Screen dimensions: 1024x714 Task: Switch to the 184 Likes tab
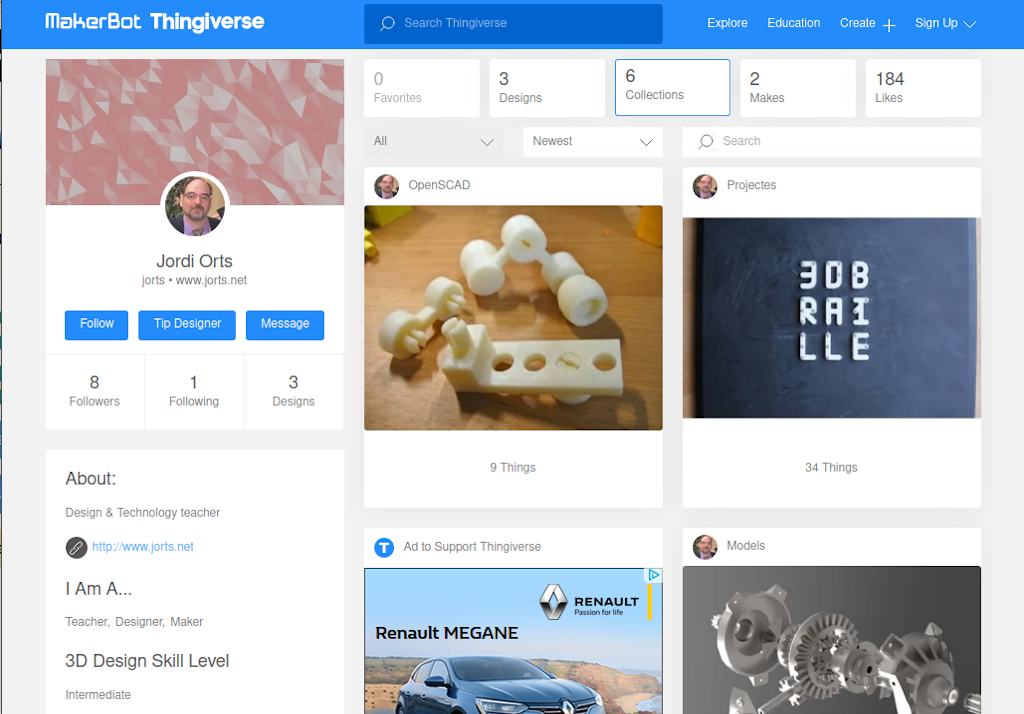pos(923,88)
